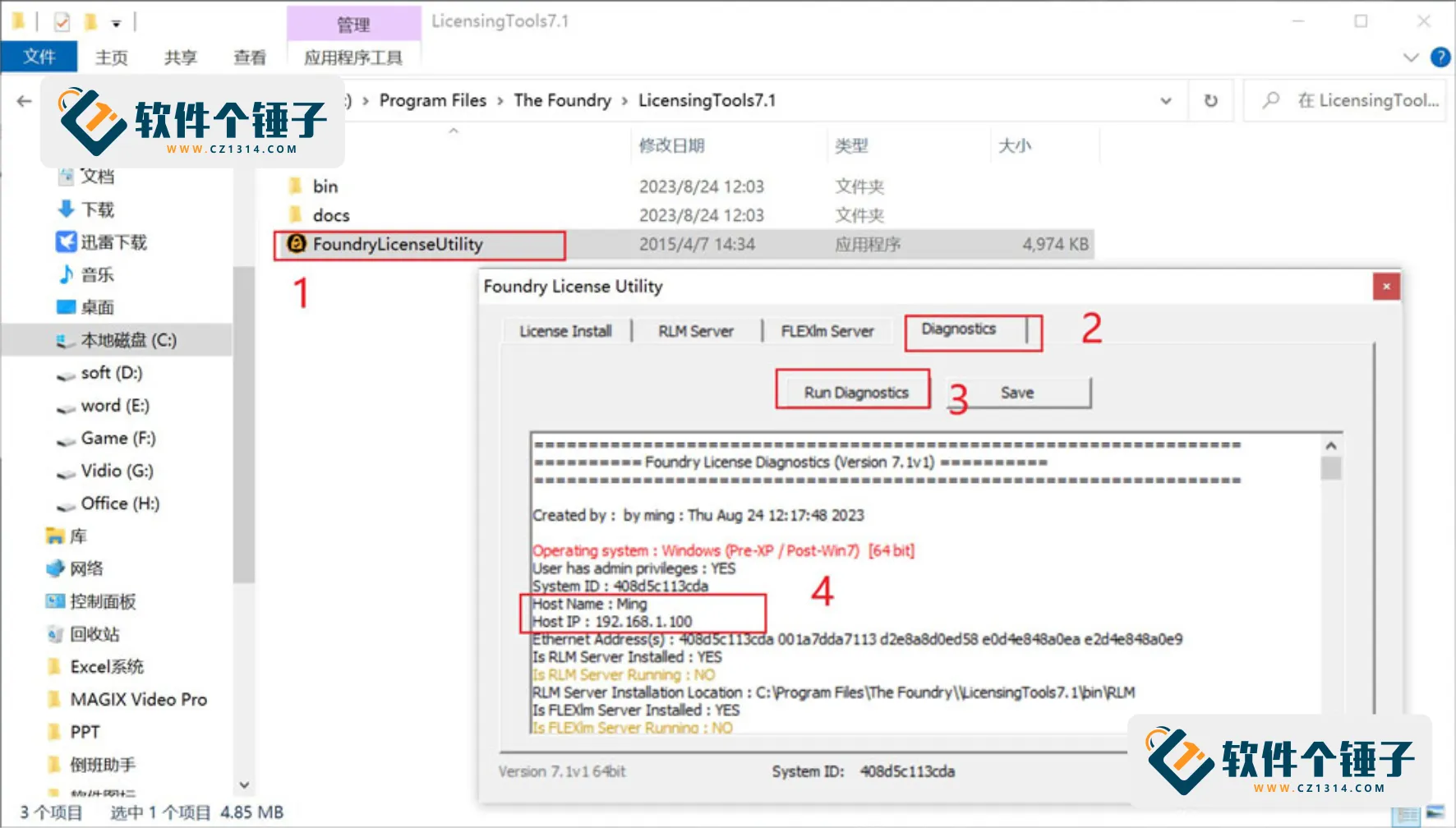Select 本地磁盘 (C:) drive
Image resolution: width=1456 pixels, height=828 pixels.
coord(127,340)
